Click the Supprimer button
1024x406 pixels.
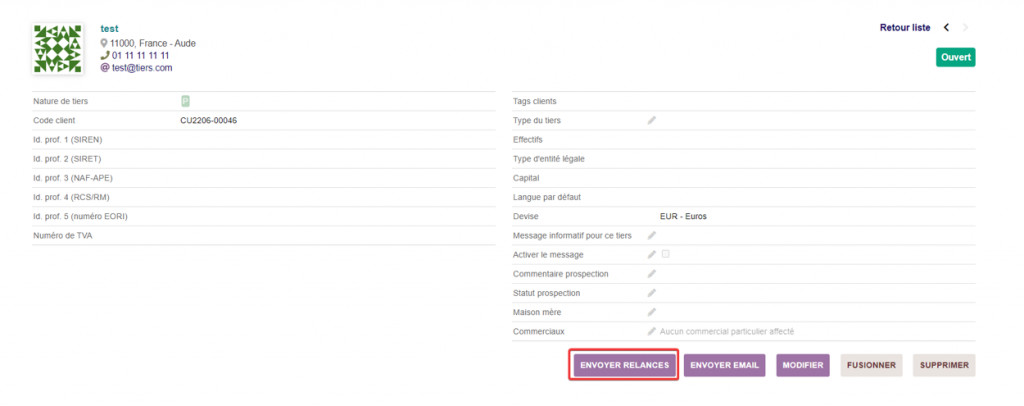(944, 365)
